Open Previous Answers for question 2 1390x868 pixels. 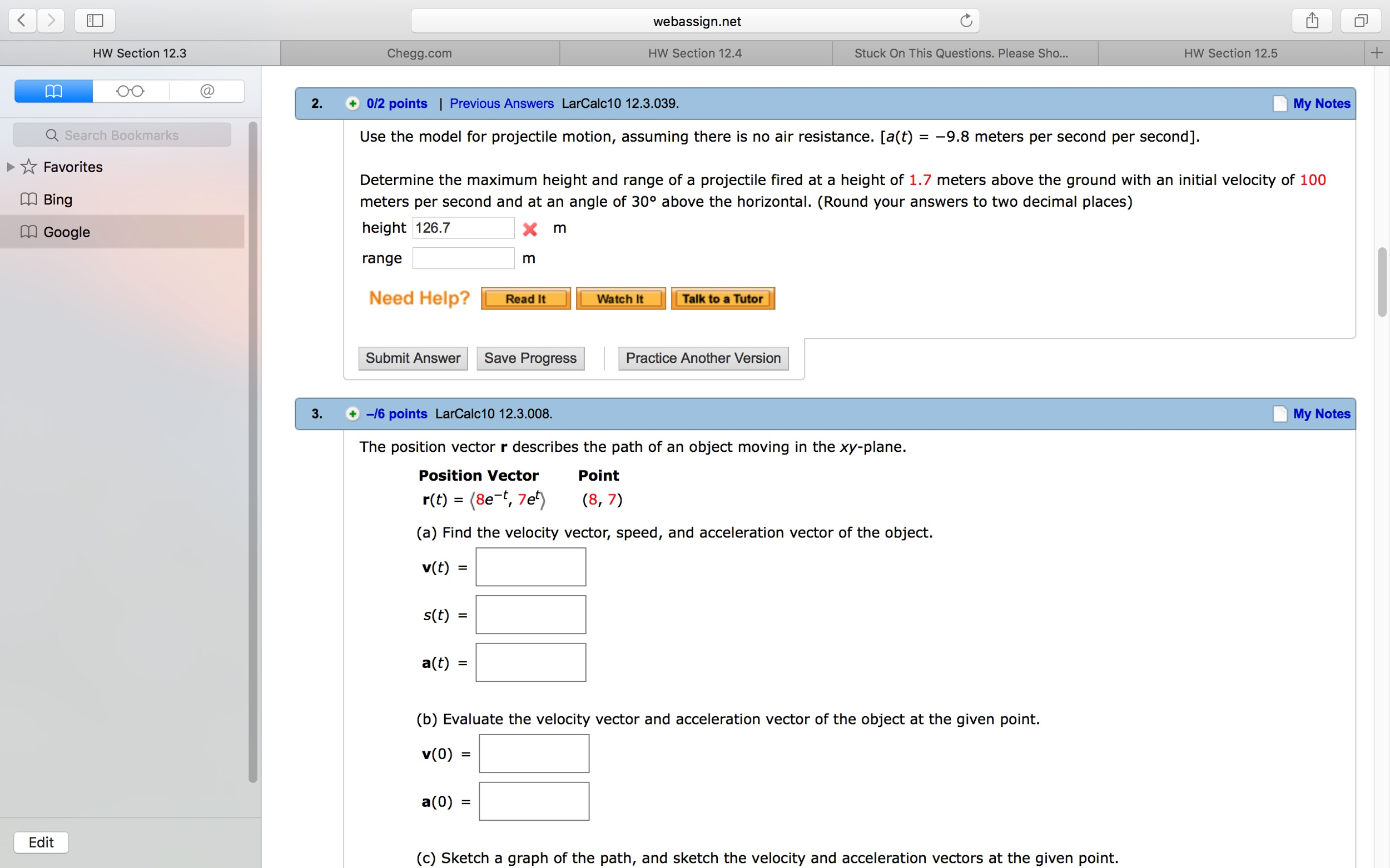coord(502,103)
